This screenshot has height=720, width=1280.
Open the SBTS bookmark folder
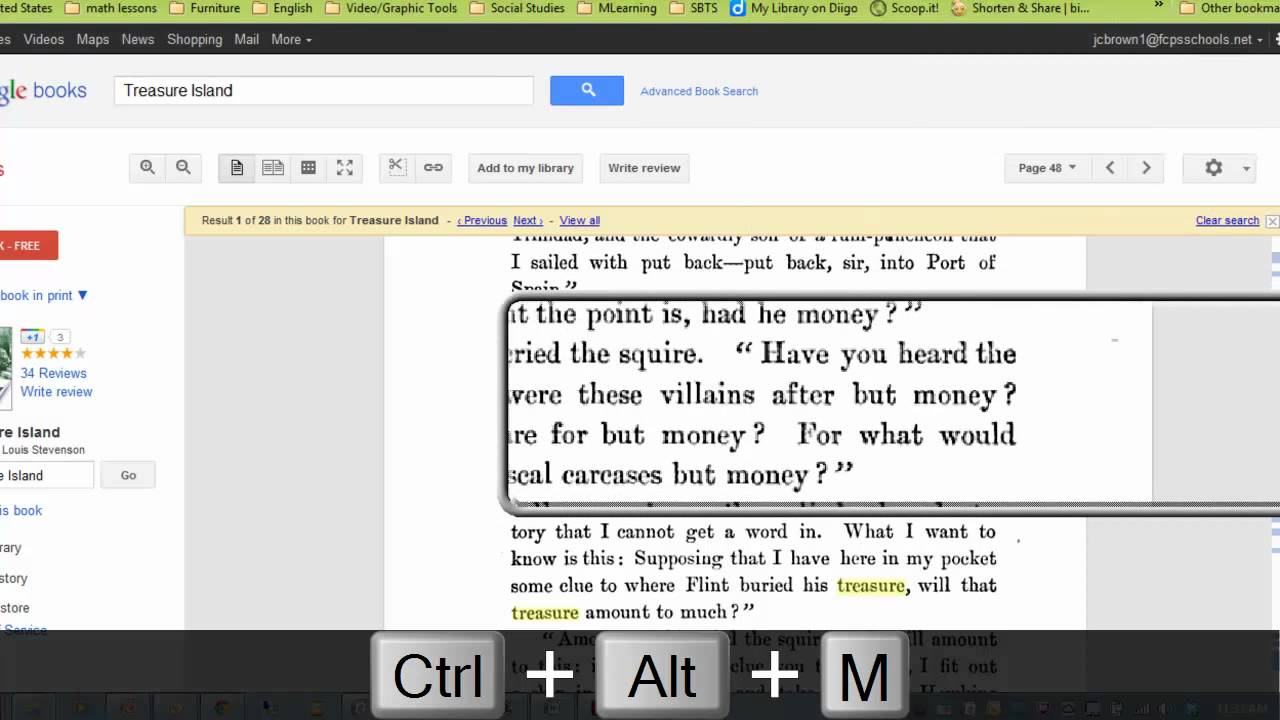pyautogui.click(x=693, y=8)
